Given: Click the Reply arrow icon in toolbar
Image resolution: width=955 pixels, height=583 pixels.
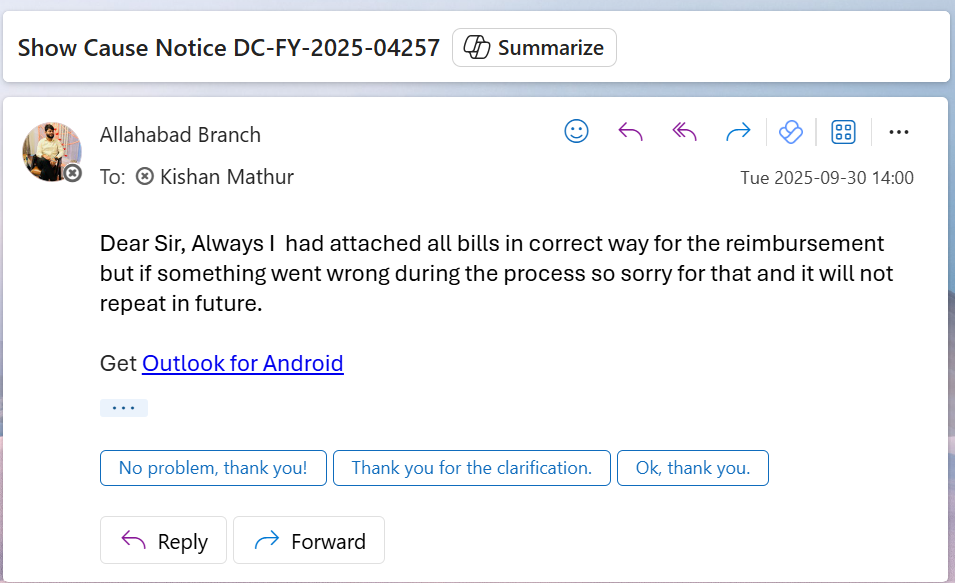Looking at the screenshot, I should pos(630,131).
